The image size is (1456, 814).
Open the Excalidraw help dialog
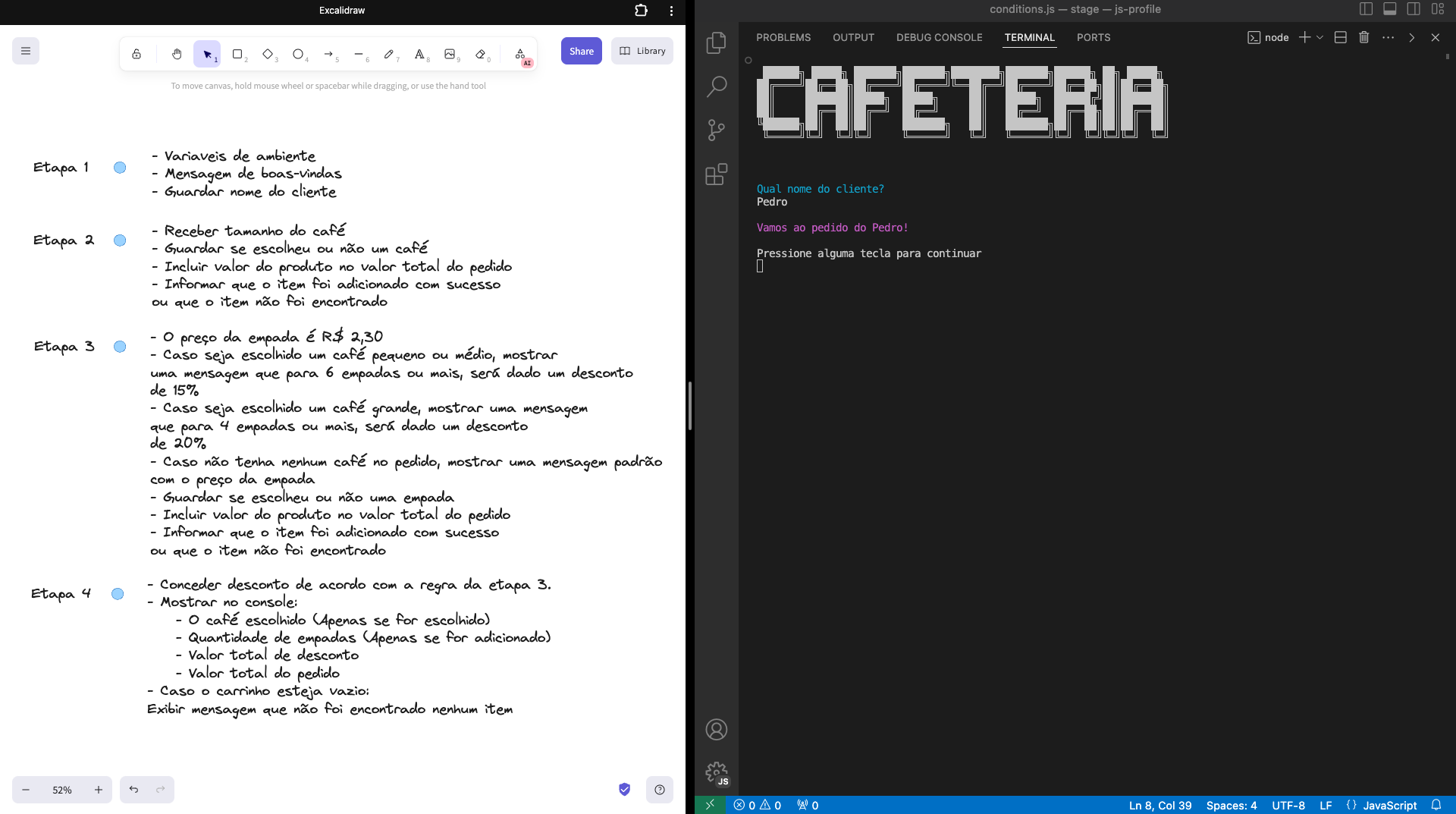tap(660, 790)
